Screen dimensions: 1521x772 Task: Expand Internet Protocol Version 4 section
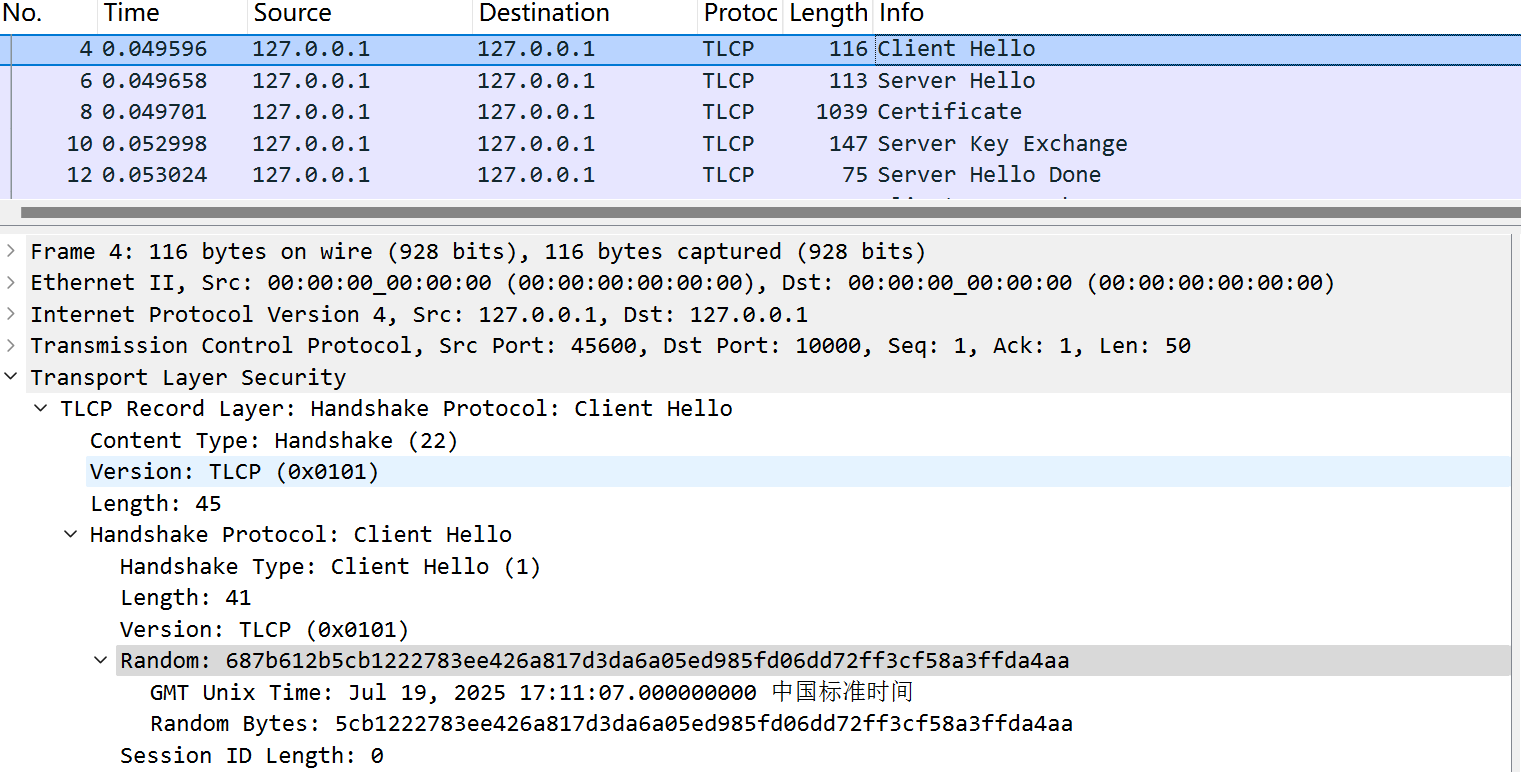point(10,314)
